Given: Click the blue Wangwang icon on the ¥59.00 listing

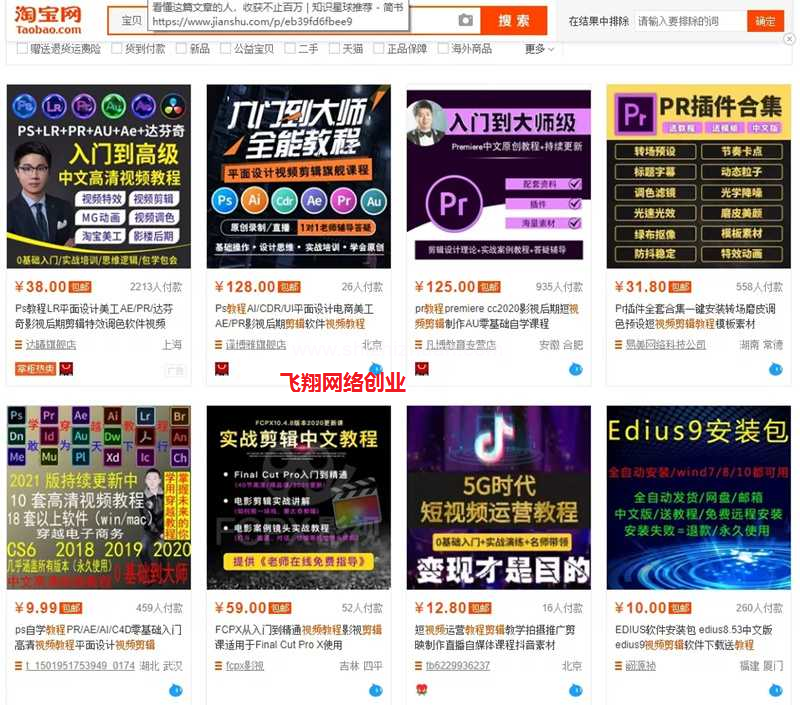Looking at the screenshot, I should point(375,690).
